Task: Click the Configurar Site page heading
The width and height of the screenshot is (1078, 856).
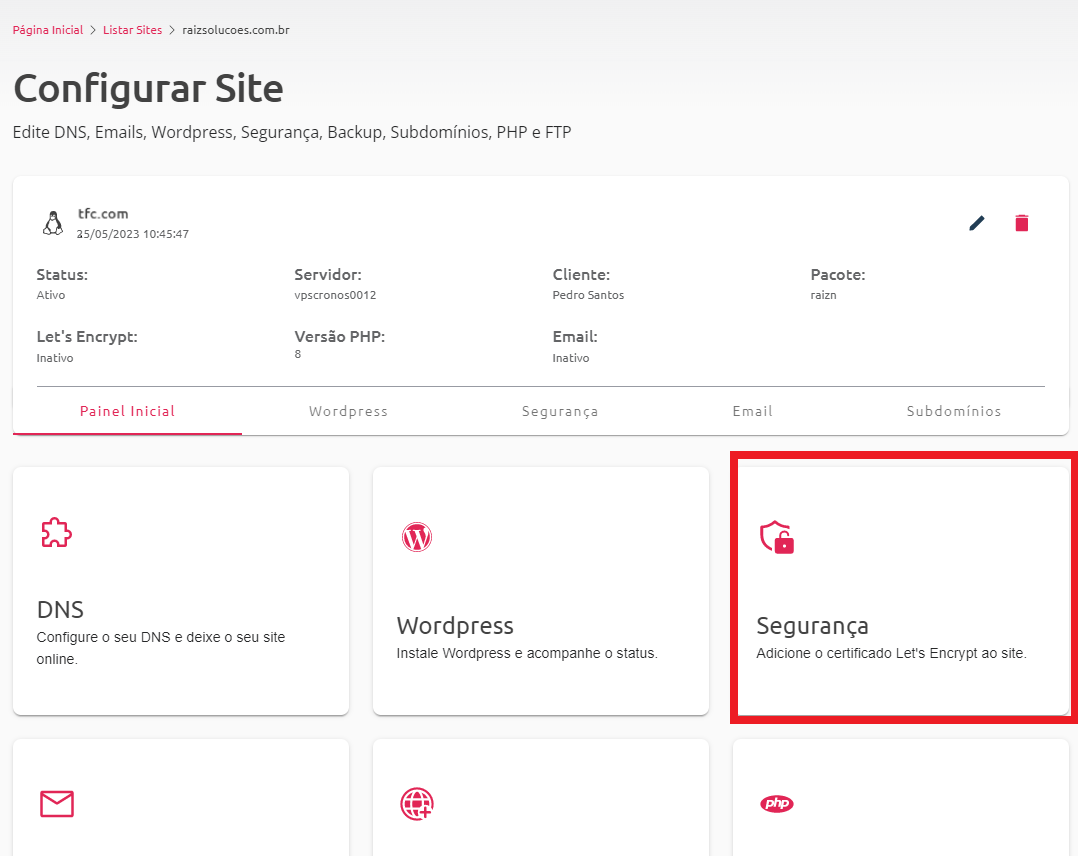Action: 148,89
